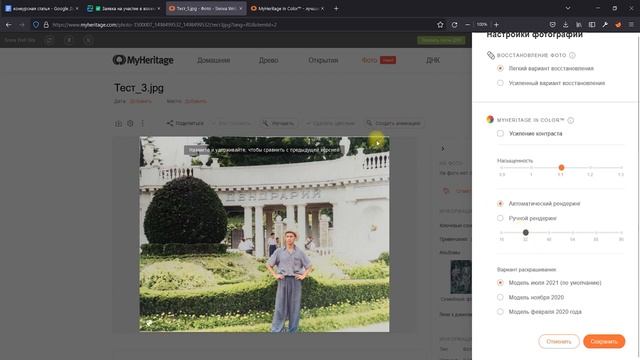Enable the contrast enhancement checkbox
This screenshot has width=640, height=360.
[x=500, y=133]
